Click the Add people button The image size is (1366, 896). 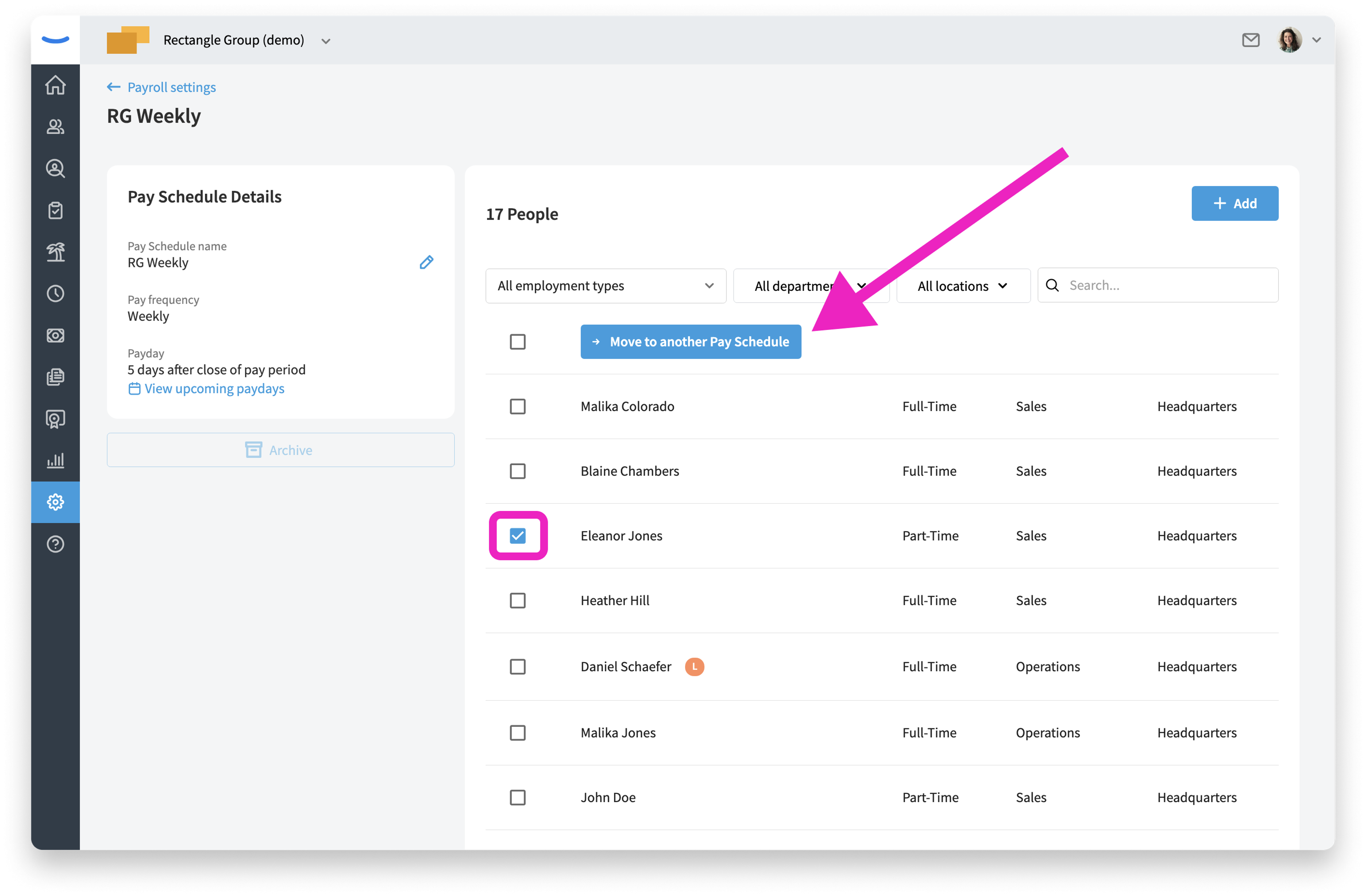click(1235, 203)
